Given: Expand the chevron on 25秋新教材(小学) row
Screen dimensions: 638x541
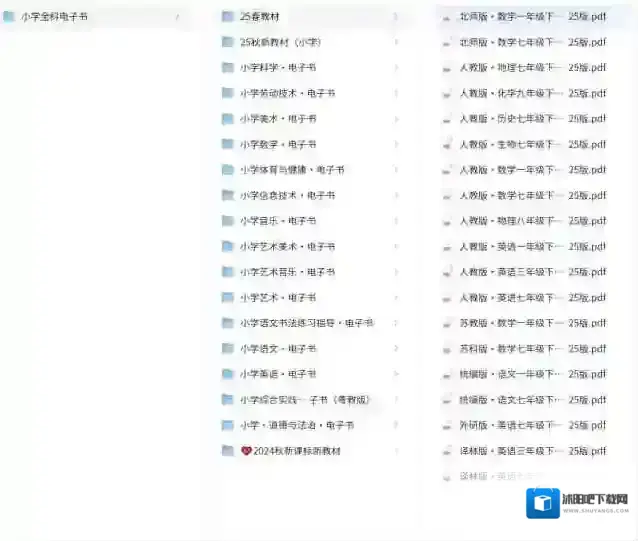Looking at the screenshot, I should pyautogui.click(x=396, y=42).
